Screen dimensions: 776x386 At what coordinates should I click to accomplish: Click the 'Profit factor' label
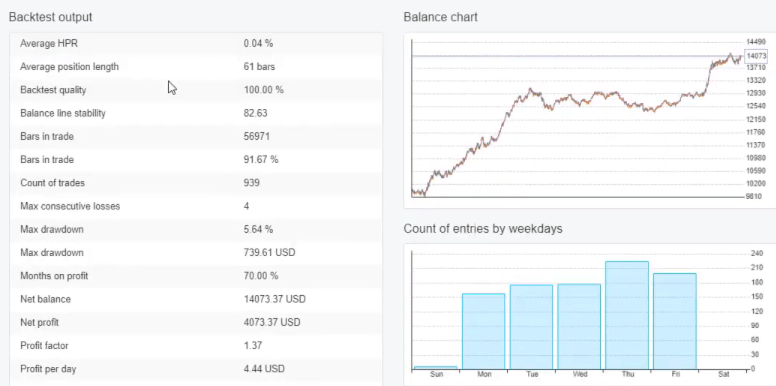(44, 346)
